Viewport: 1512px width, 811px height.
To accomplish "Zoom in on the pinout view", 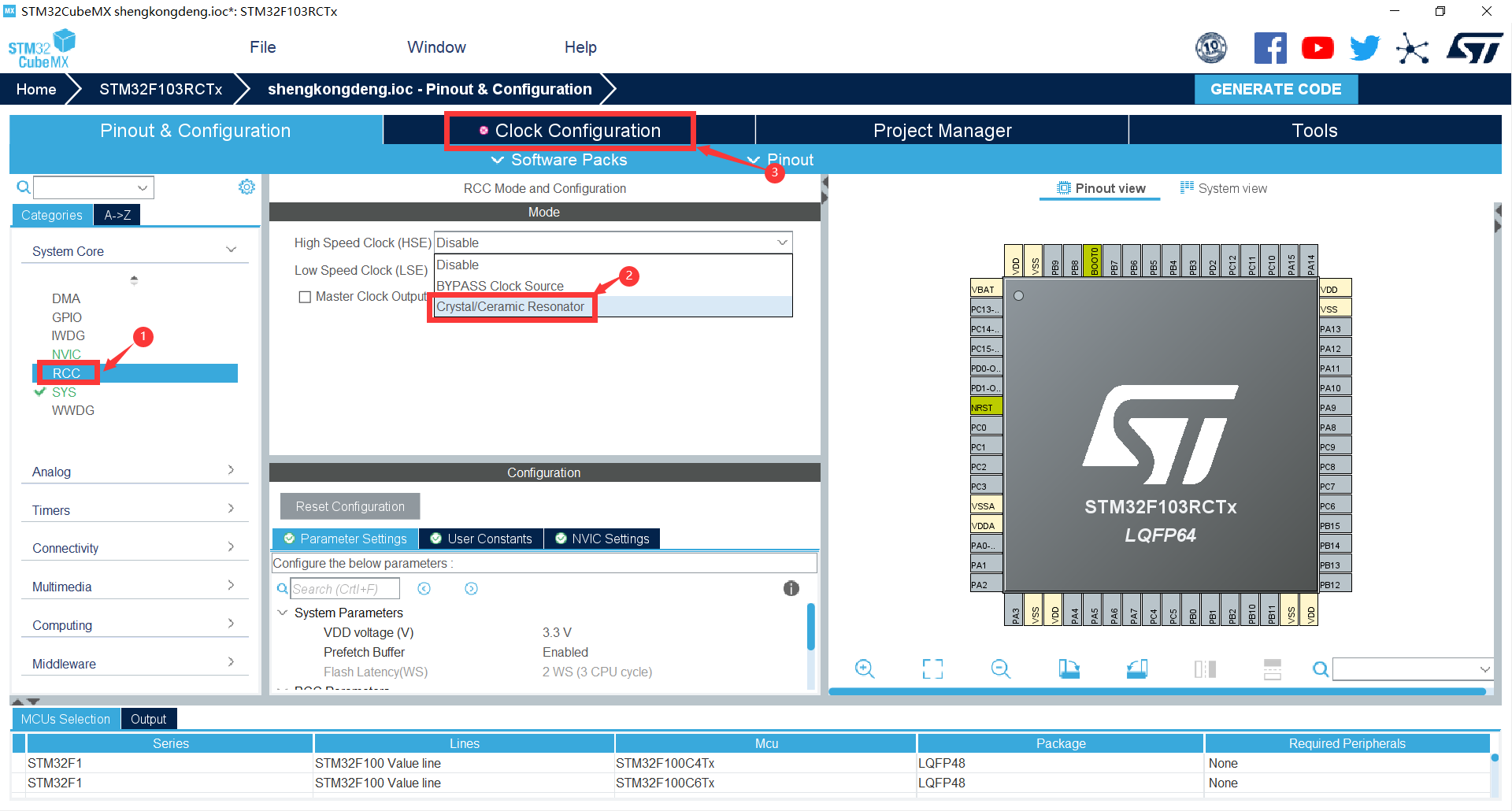I will pos(865,668).
